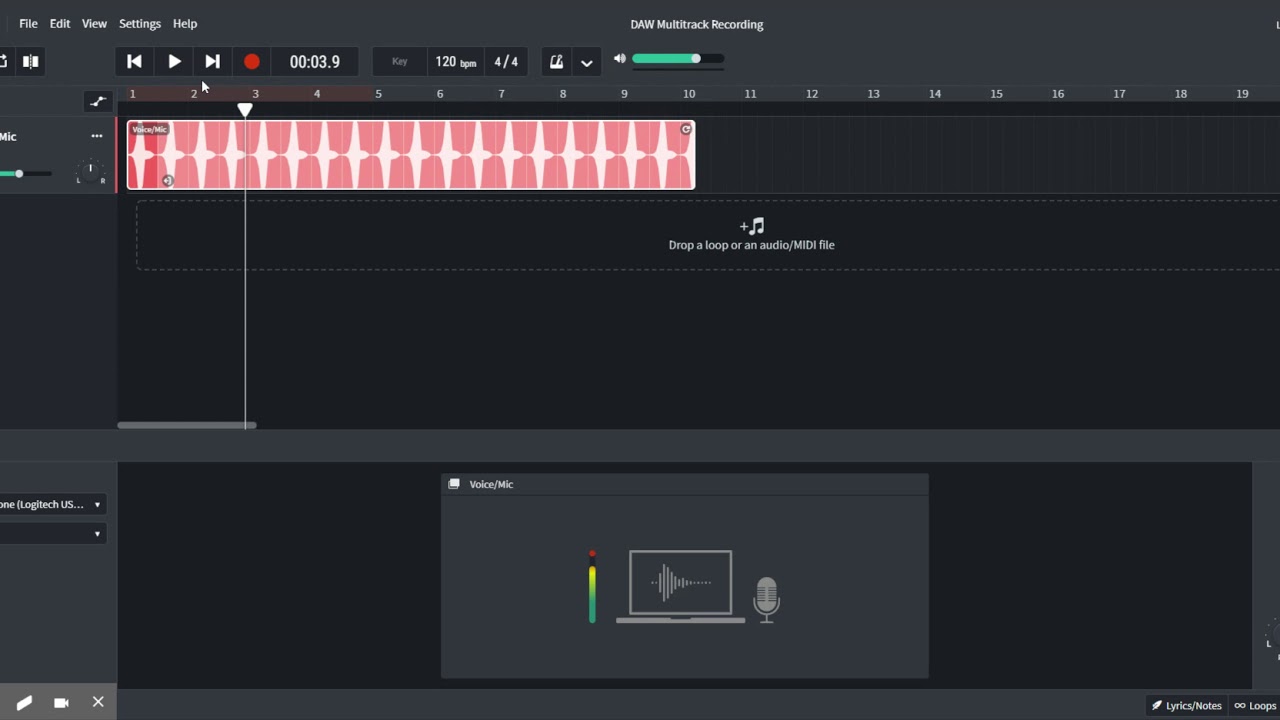Click the Voice/Mic region name label

pos(150,129)
